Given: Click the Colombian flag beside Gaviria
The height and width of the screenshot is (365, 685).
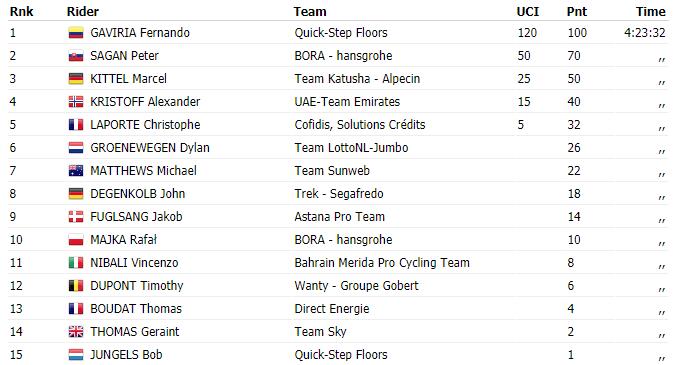Looking at the screenshot, I should point(76,33).
